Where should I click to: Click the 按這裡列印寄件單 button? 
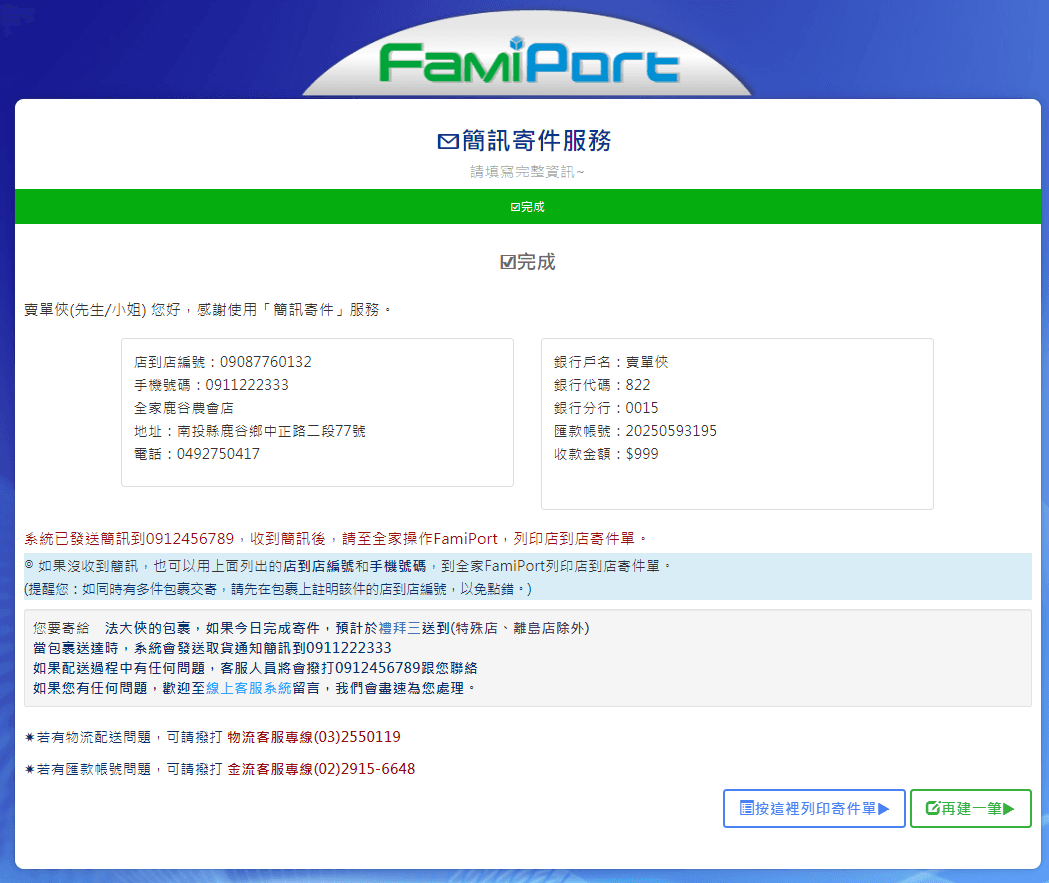[x=814, y=808]
